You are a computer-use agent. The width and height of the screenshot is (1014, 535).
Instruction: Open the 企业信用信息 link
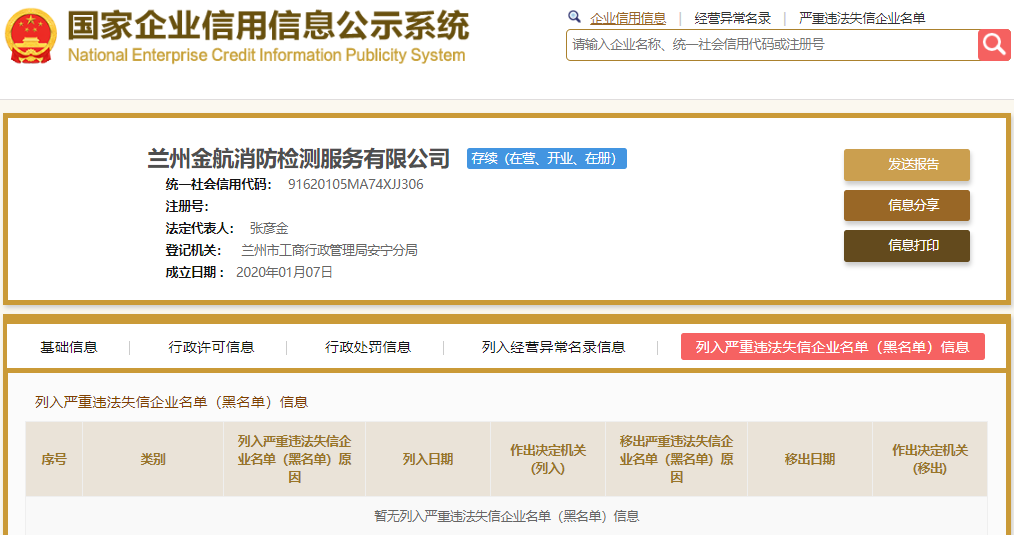pyautogui.click(x=628, y=18)
